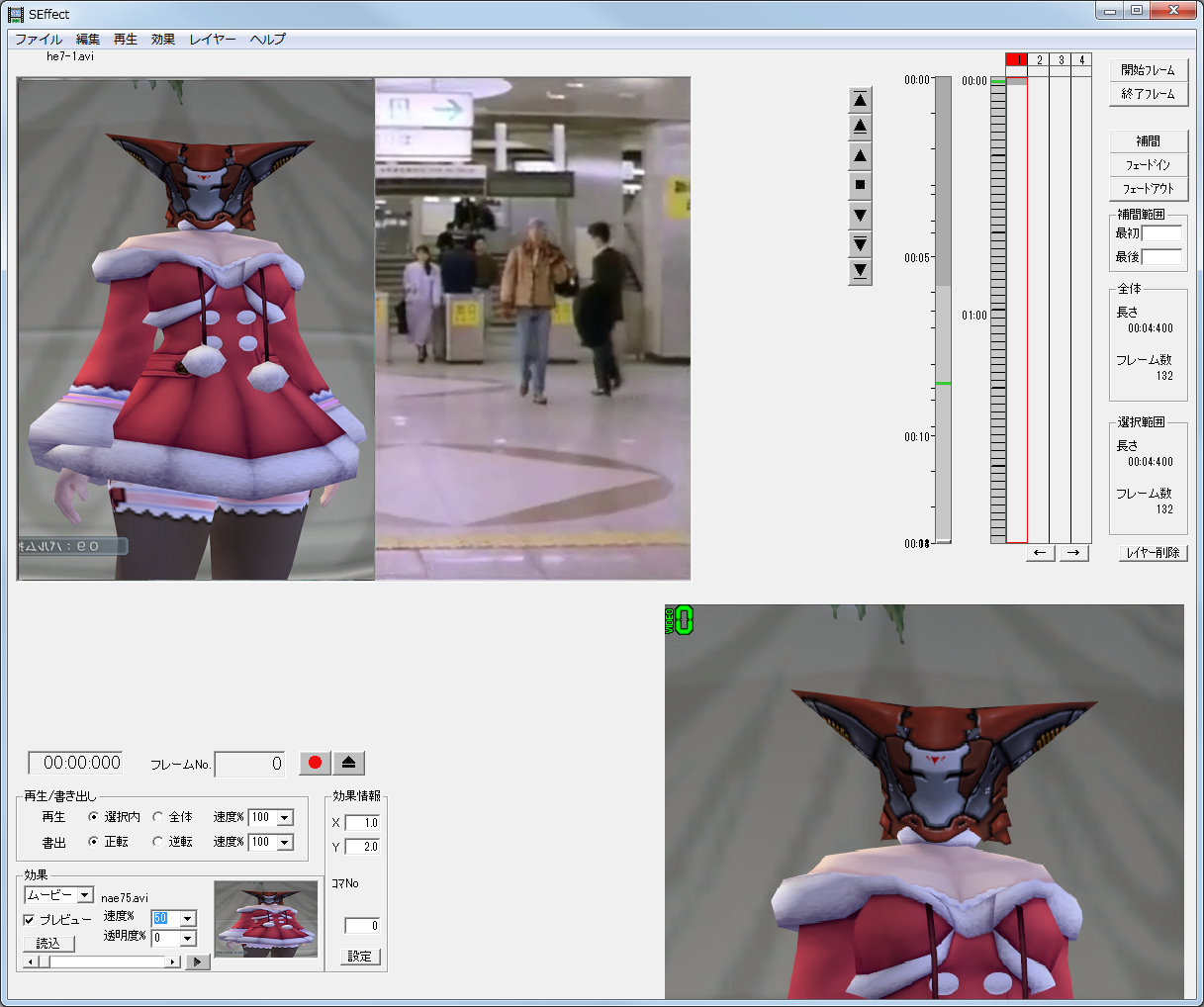This screenshot has height=1007, width=1204.
Task: Select layer 3 header tab
Action: point(1061,60)
